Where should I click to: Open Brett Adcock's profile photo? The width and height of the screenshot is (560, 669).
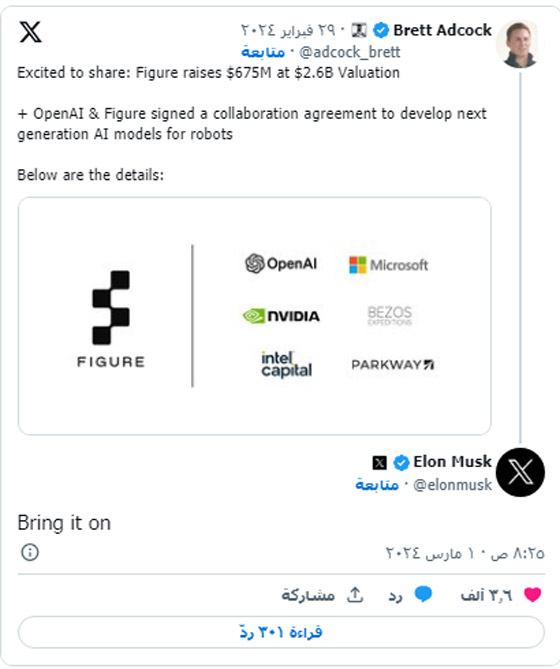coord(519,44)
